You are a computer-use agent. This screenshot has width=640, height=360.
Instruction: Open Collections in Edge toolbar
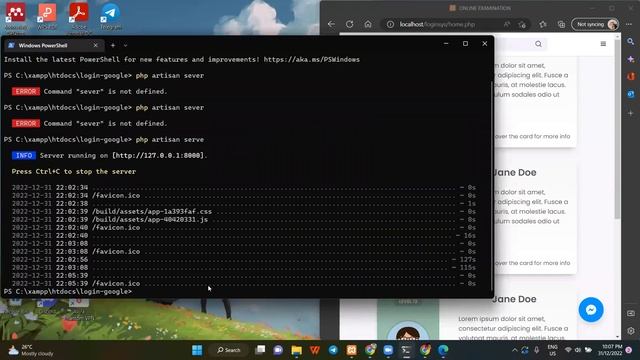pyautogui.click(x=561, y=24)
